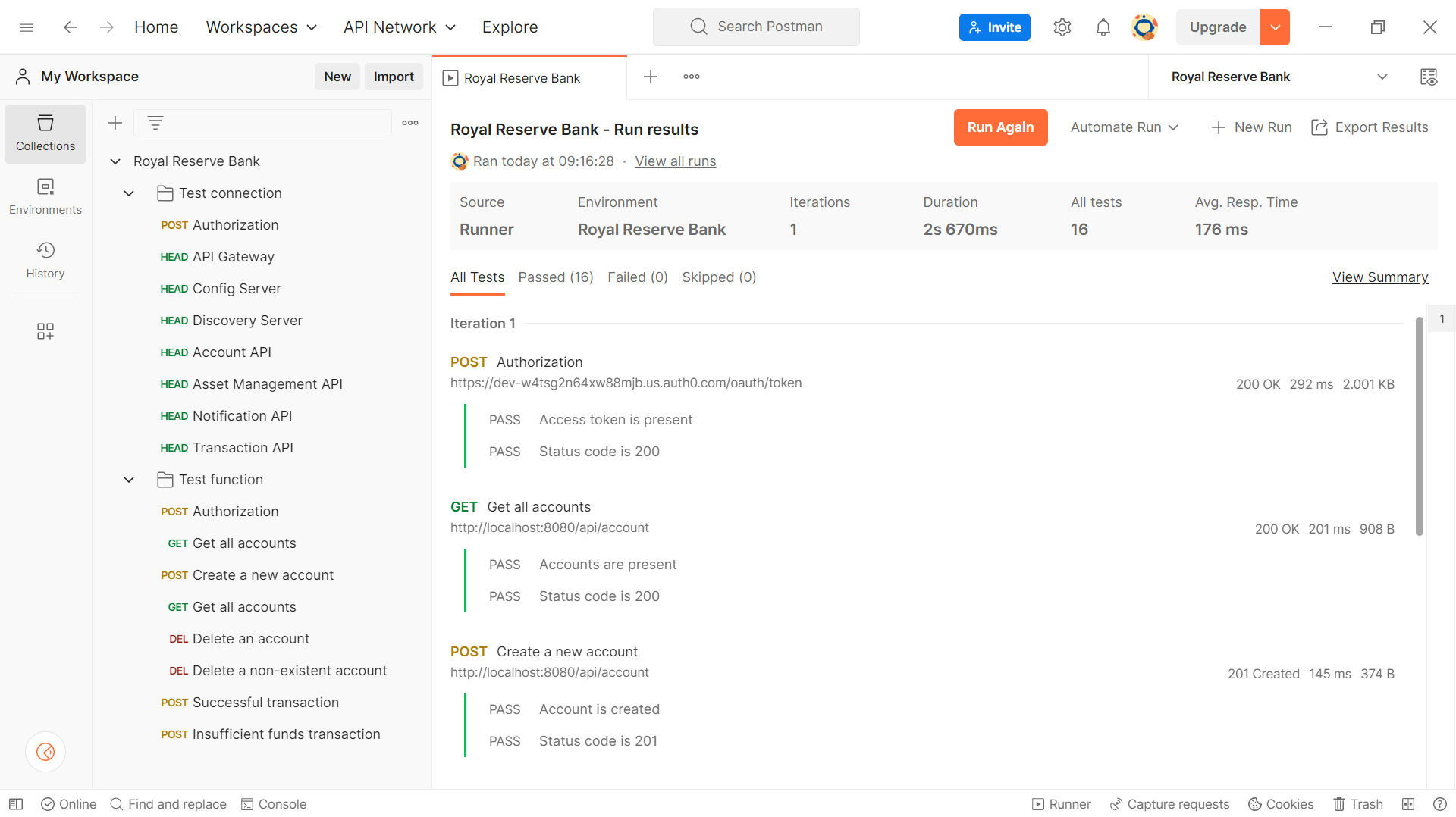Screen dimensions: 1456x817
Task: Click the filter collections icon
Action: point(155,123)
